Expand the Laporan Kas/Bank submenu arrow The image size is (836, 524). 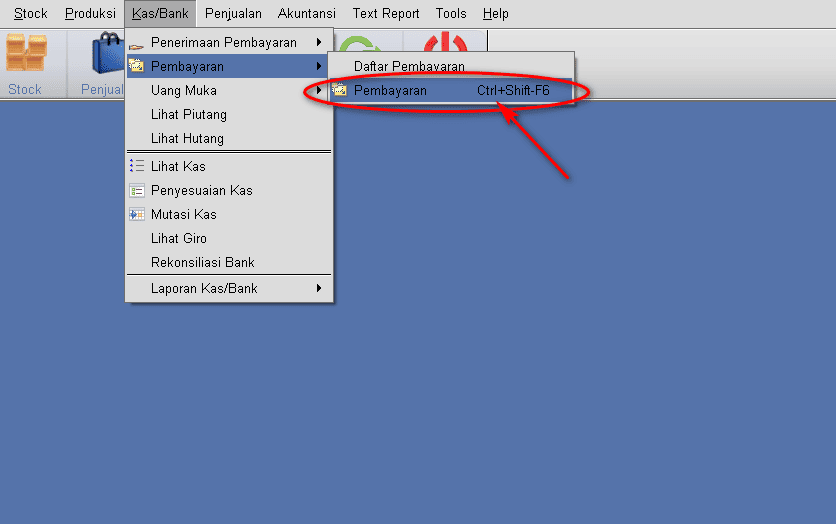coord(319,288)
